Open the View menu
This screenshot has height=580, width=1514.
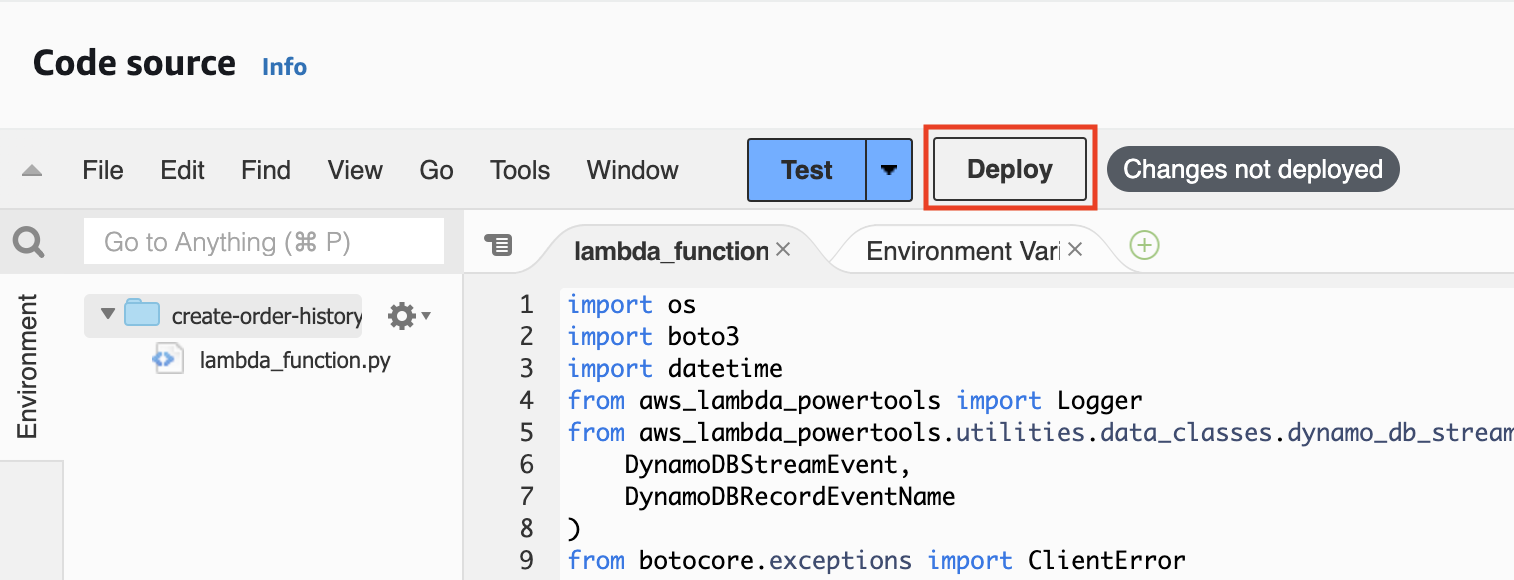(x=355, y=170)
